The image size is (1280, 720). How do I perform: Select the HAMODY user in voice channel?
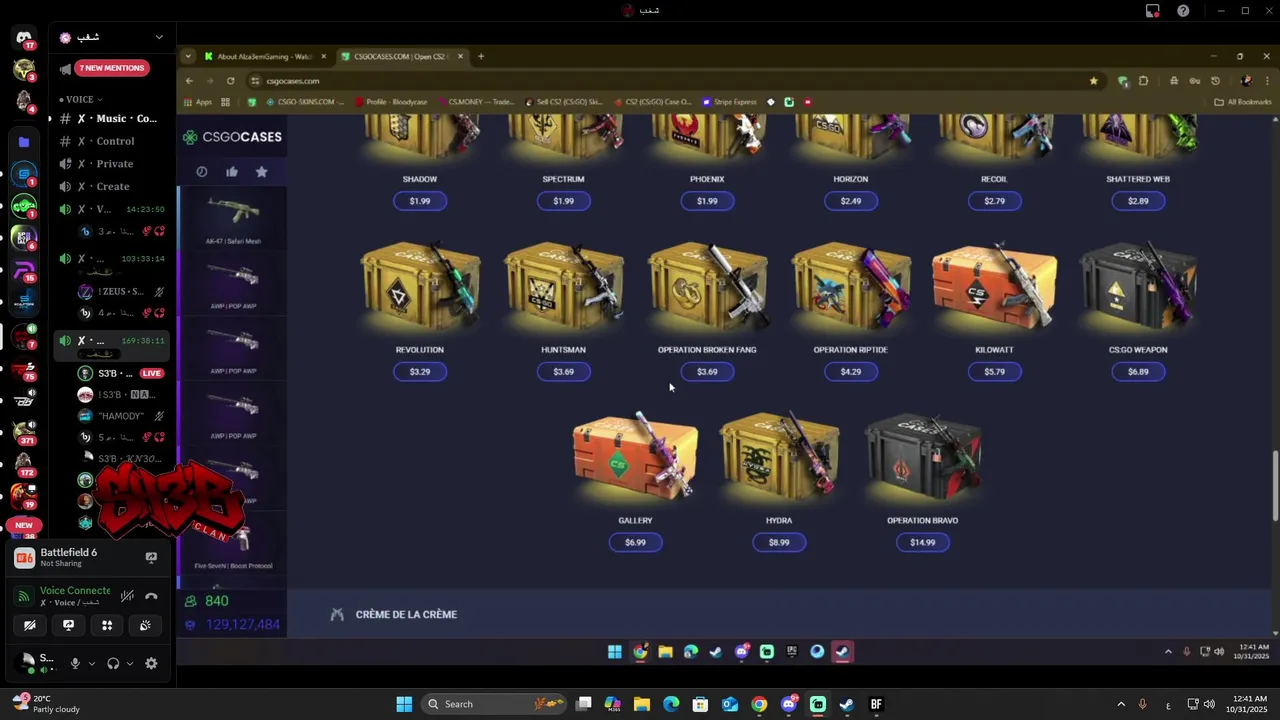tap(120, 416)
